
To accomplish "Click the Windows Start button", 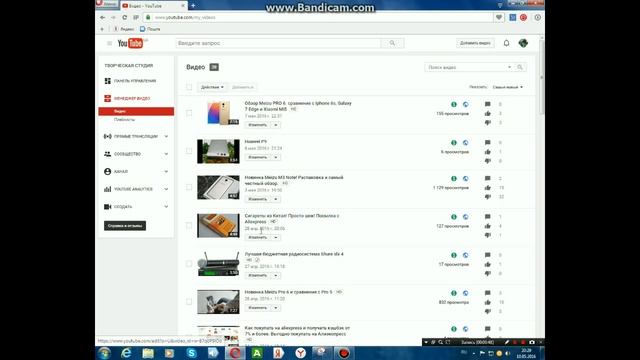I will pyautogui.click(x=104, y=353).
